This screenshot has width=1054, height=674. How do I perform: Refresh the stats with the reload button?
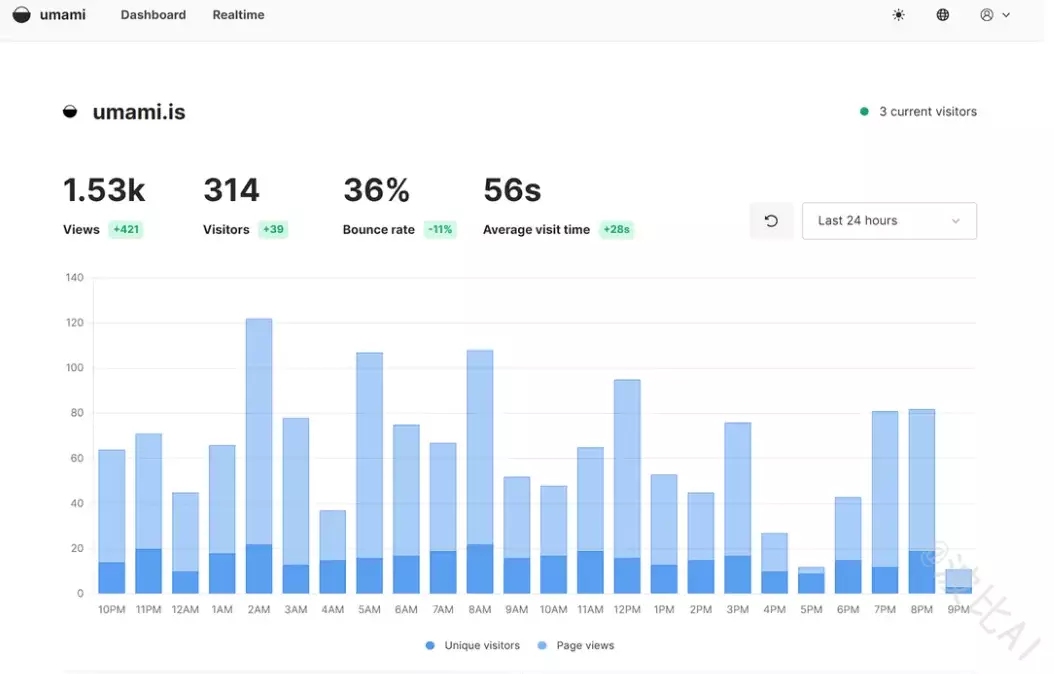(x=771, y=220)
